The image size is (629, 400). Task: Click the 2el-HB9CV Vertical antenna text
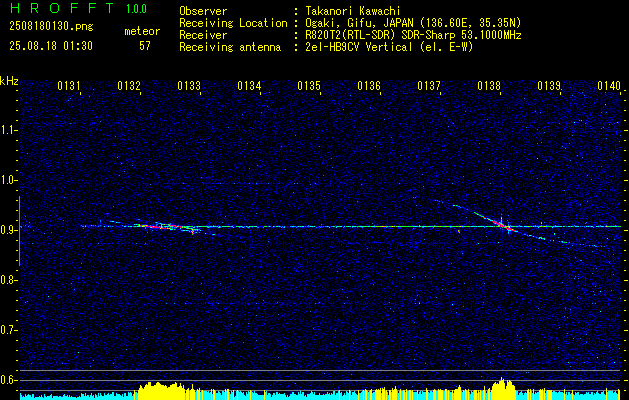coord(389,47)
